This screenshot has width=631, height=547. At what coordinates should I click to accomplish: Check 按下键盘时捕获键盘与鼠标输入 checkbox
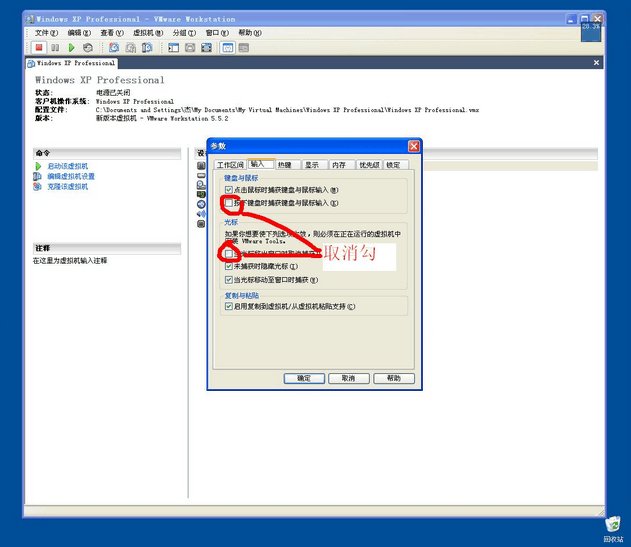[x=229, y=203]
